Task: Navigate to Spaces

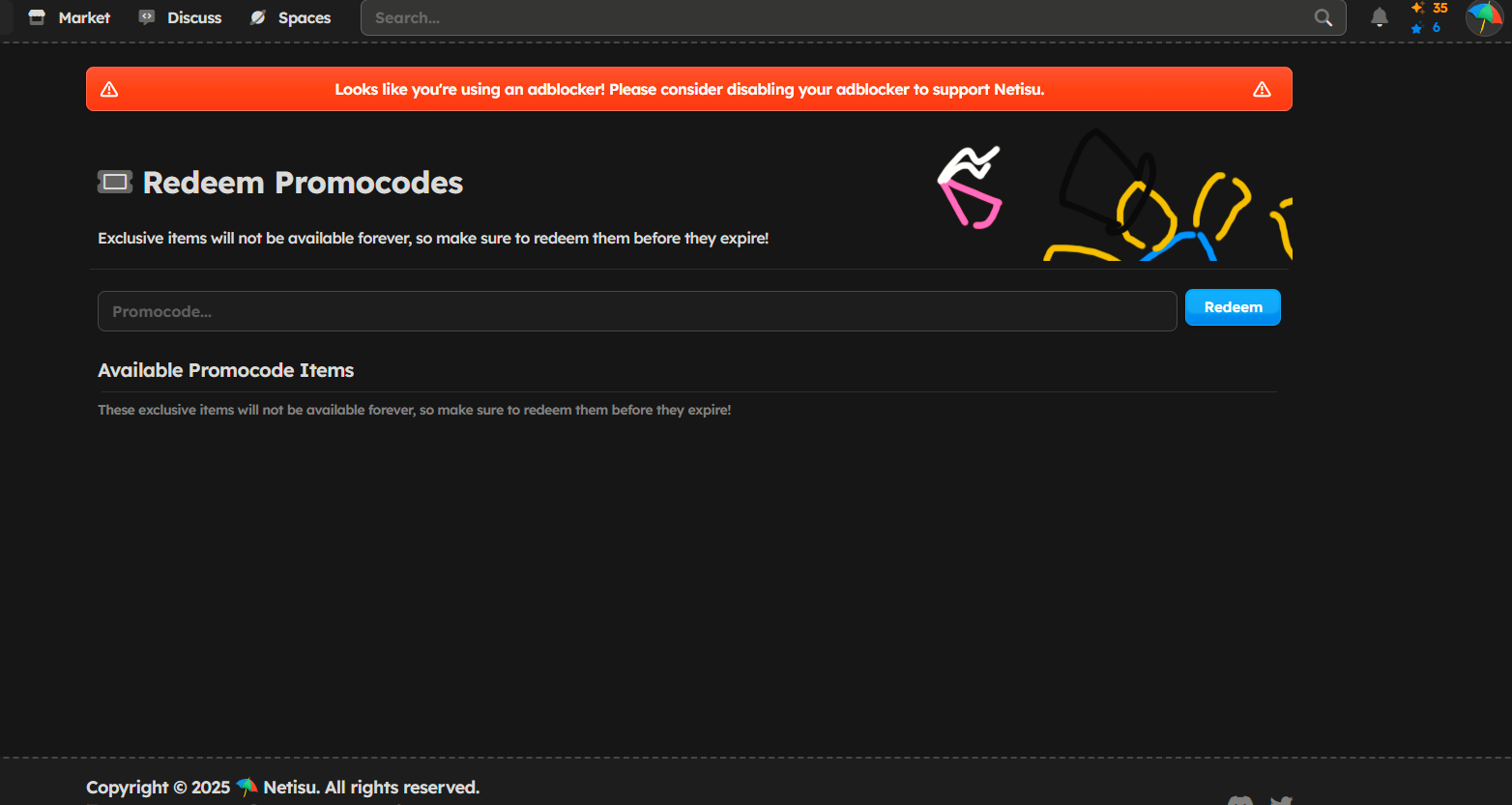Action: [304, 17]
